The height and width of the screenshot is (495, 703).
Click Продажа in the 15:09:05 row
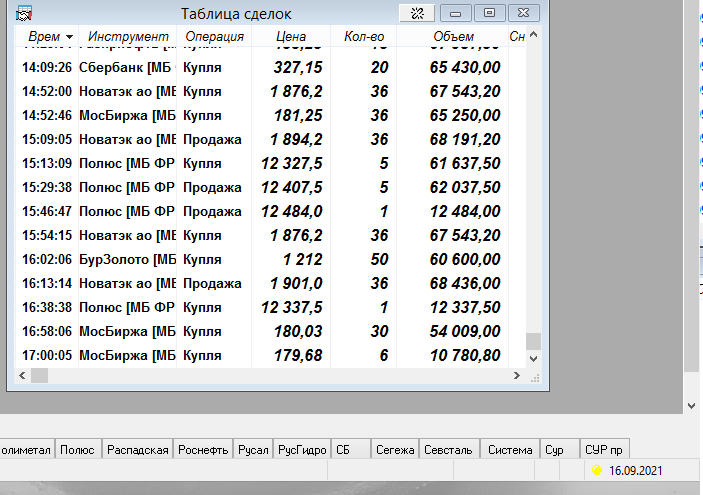212,139
